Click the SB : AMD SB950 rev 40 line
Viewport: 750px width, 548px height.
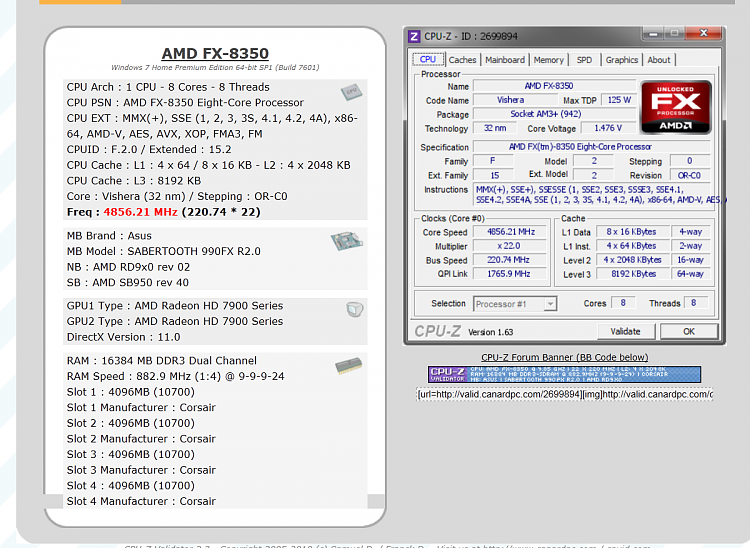coord(128,283)
